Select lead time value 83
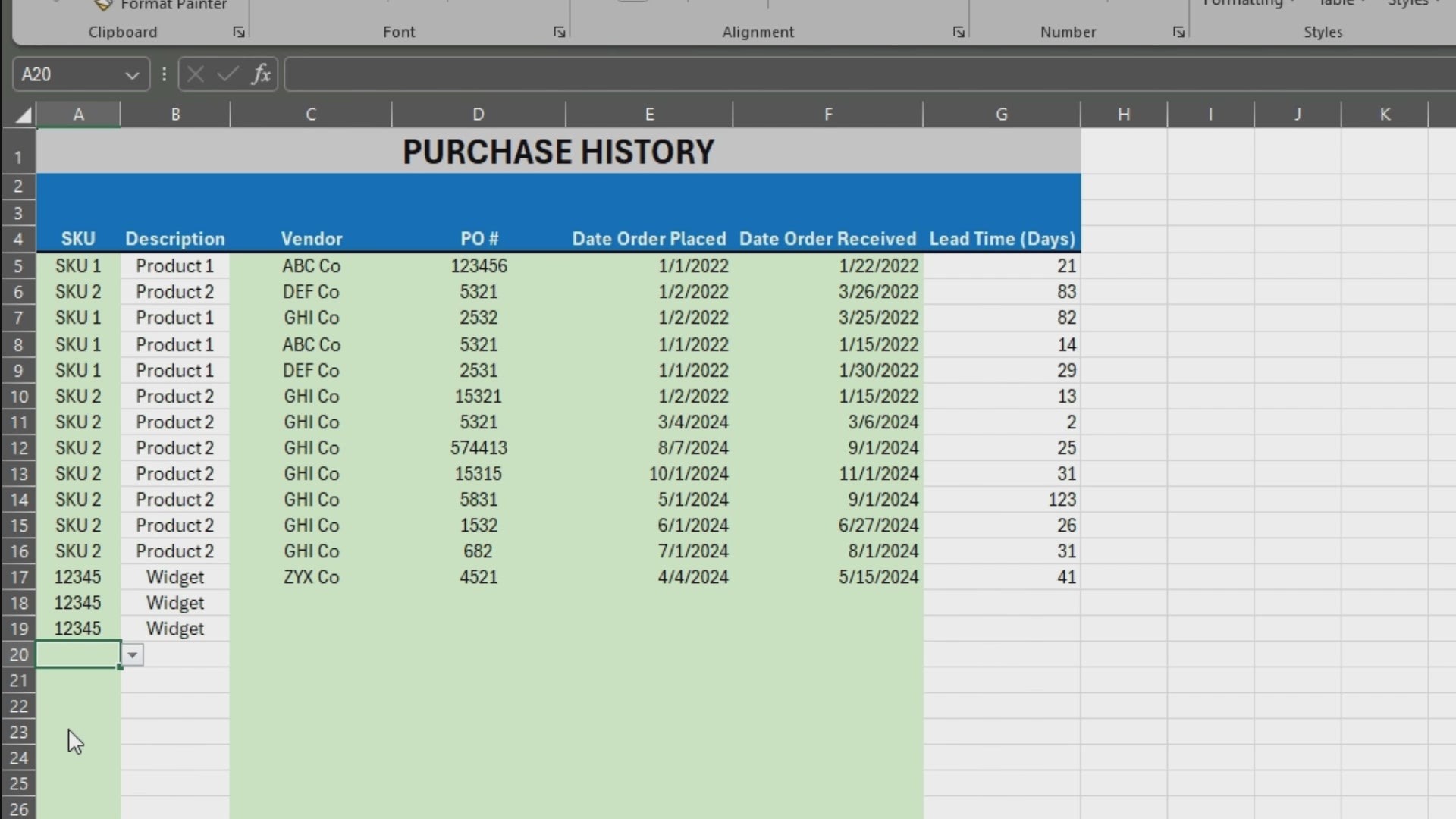1456x819 pixels. pyautogui.click(x=1002, y=292)
